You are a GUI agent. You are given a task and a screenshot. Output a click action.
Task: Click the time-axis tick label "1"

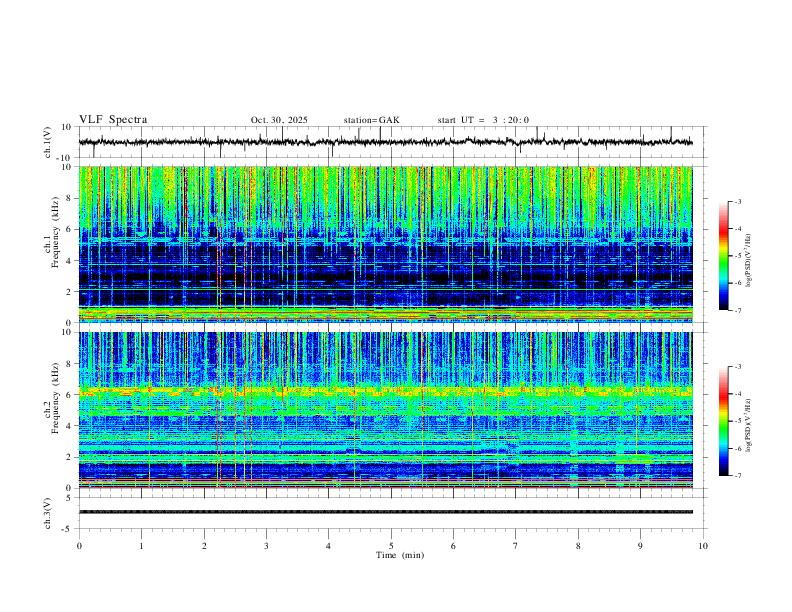tap(141, 546)
